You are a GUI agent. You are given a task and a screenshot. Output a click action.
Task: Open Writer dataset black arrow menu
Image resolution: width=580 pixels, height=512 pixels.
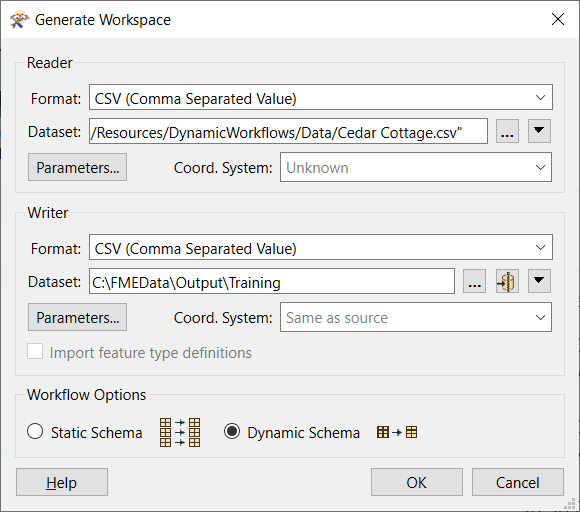pos(539,281)
